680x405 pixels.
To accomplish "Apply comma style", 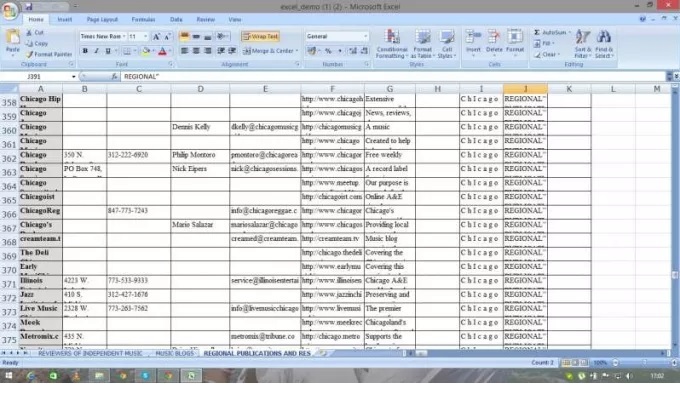I will coord(340,51).
